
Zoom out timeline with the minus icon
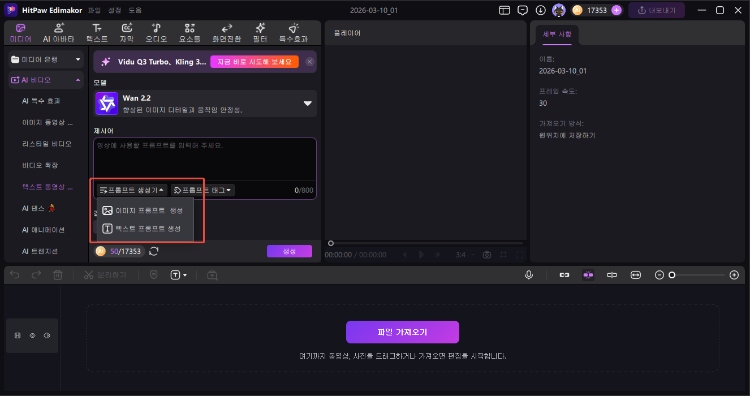[x=659, y=275]
